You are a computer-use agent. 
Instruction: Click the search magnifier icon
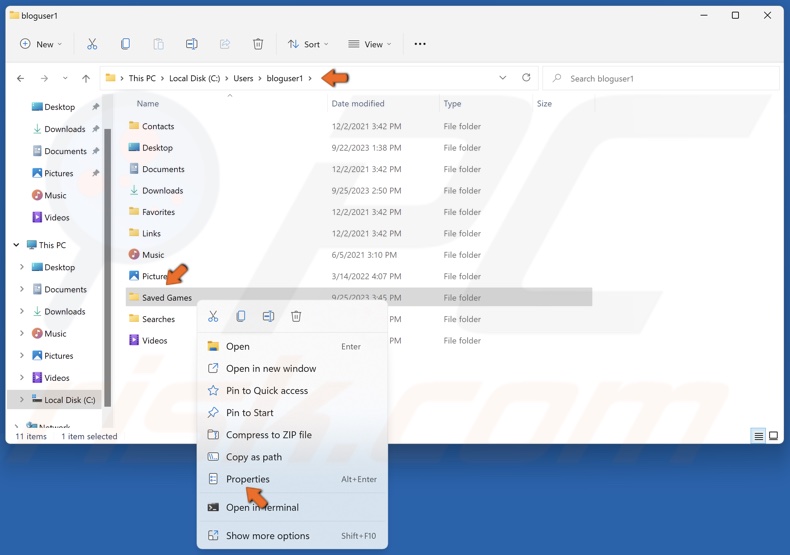pyautogui.click(x=557, y=78)
